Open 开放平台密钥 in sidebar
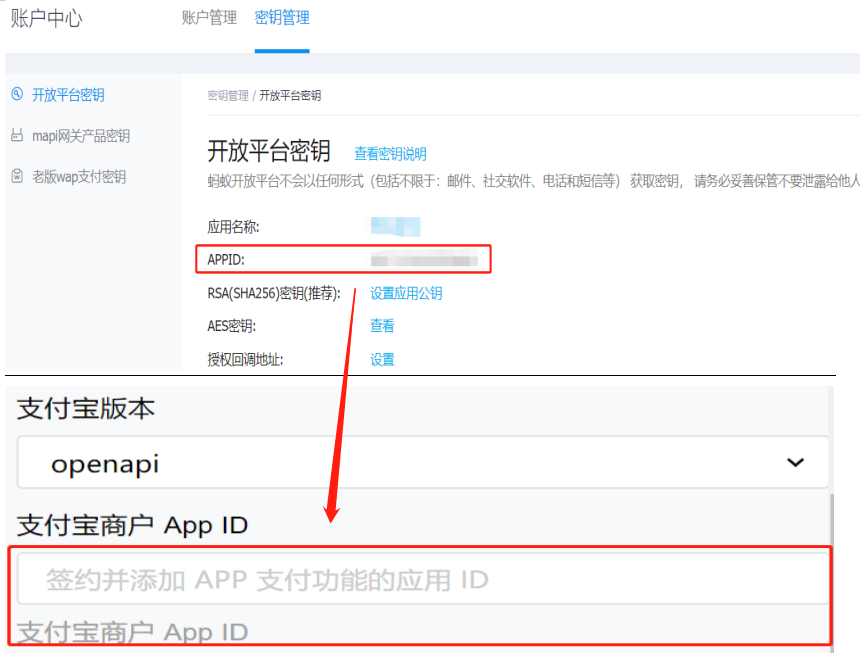 [68, 95]
